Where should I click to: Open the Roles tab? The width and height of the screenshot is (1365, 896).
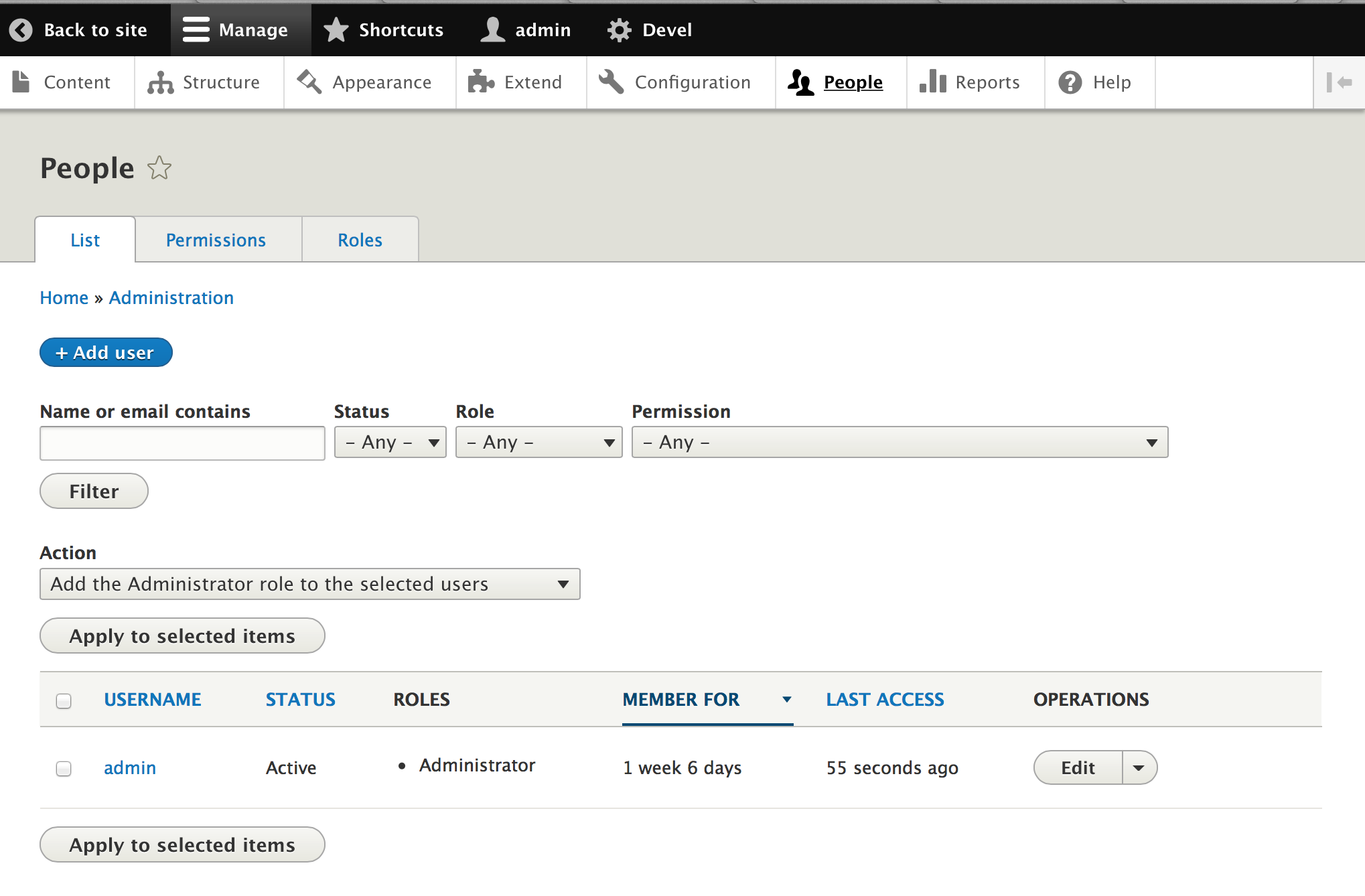click(x=360, y=240)
